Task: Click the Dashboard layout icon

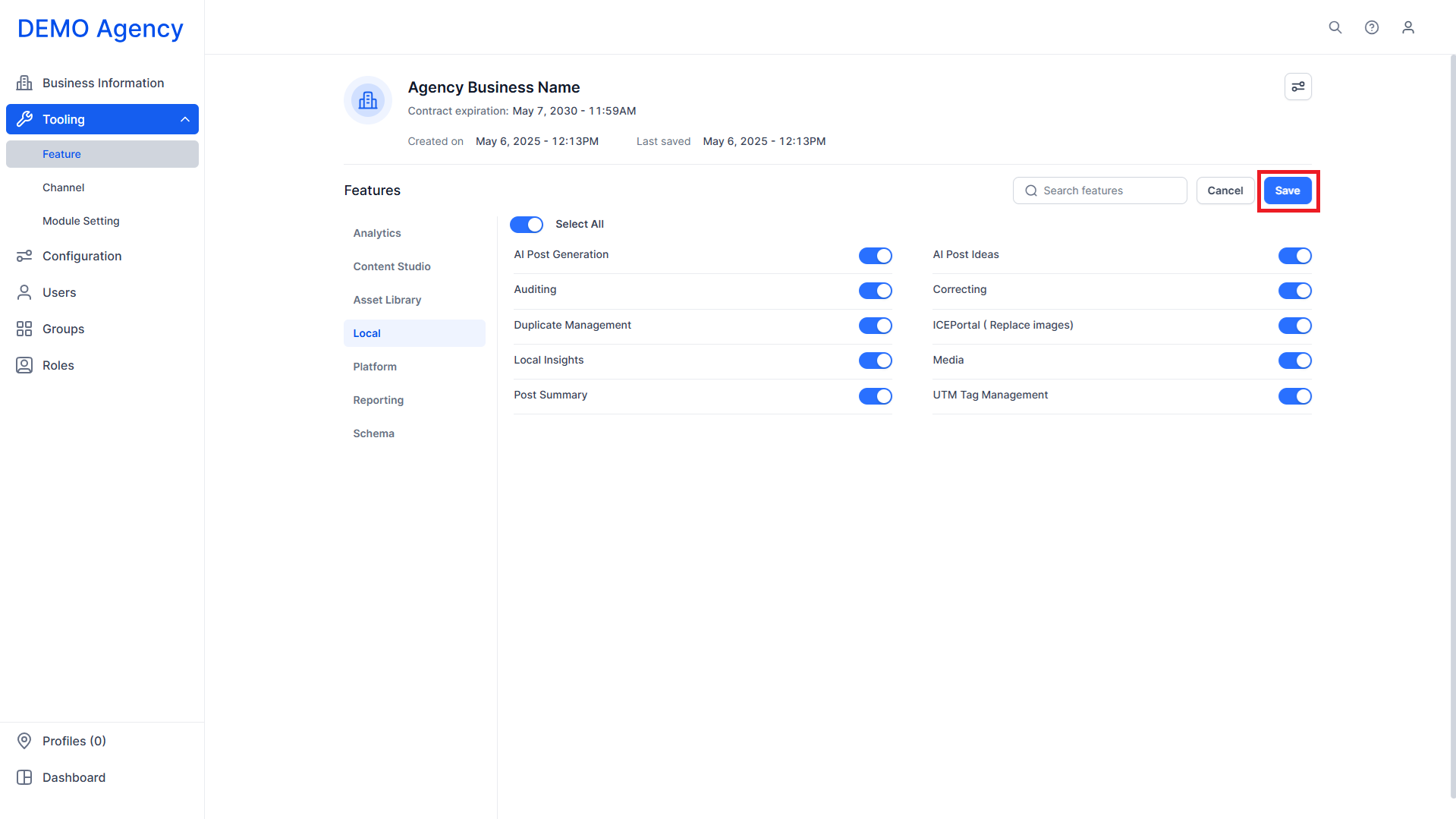Action: 24,777
